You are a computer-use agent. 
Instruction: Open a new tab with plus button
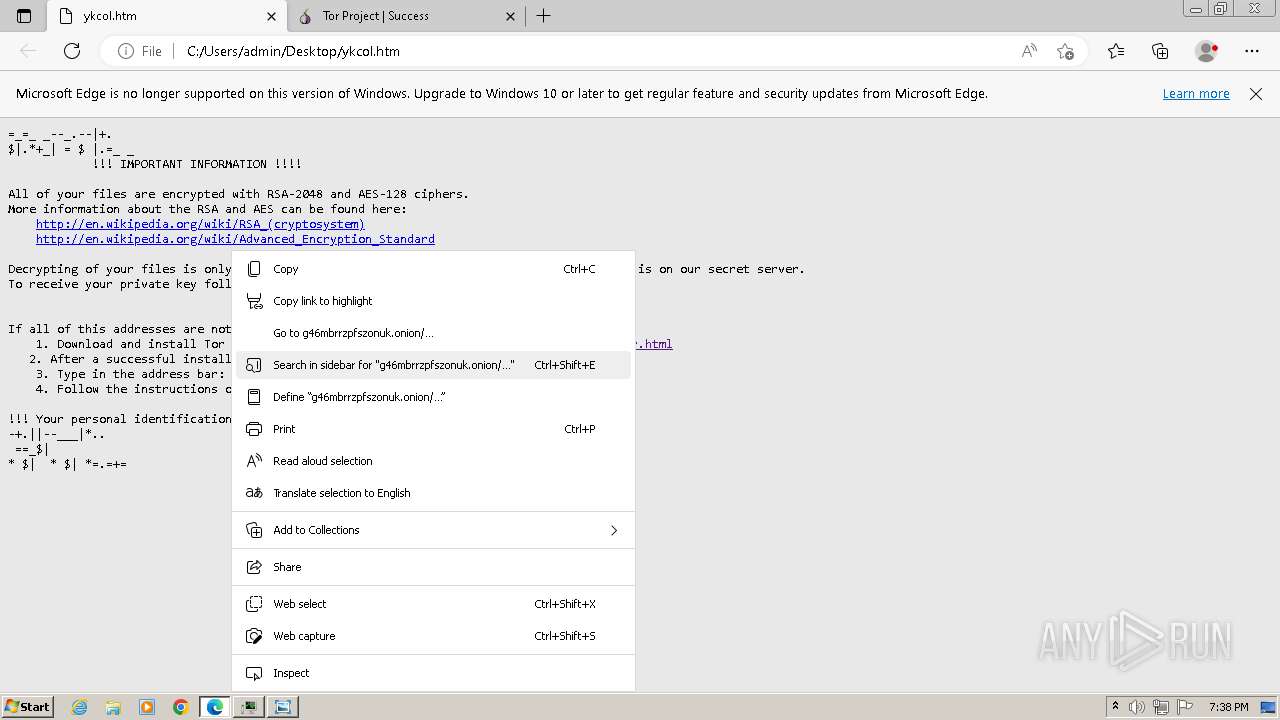(544, 16)
